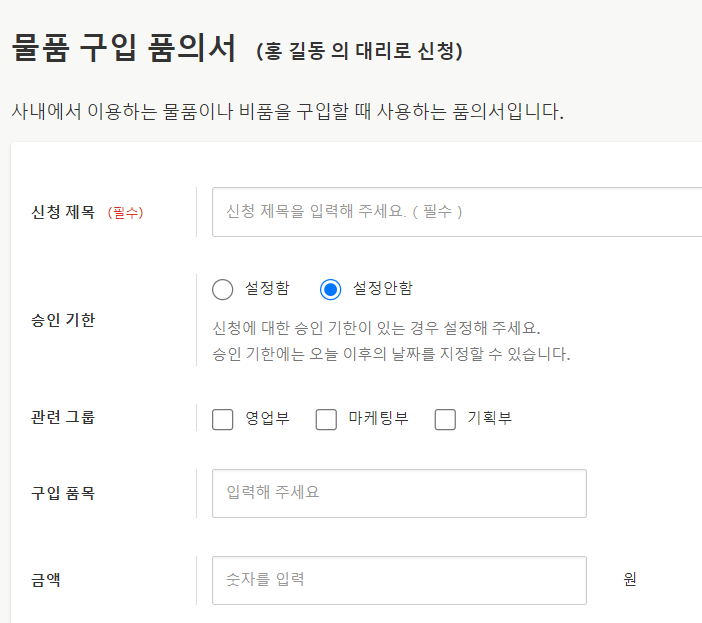Check the 영업부 checkbox
Viewport: 702px width, 623px height.
[x=223, y=419]
